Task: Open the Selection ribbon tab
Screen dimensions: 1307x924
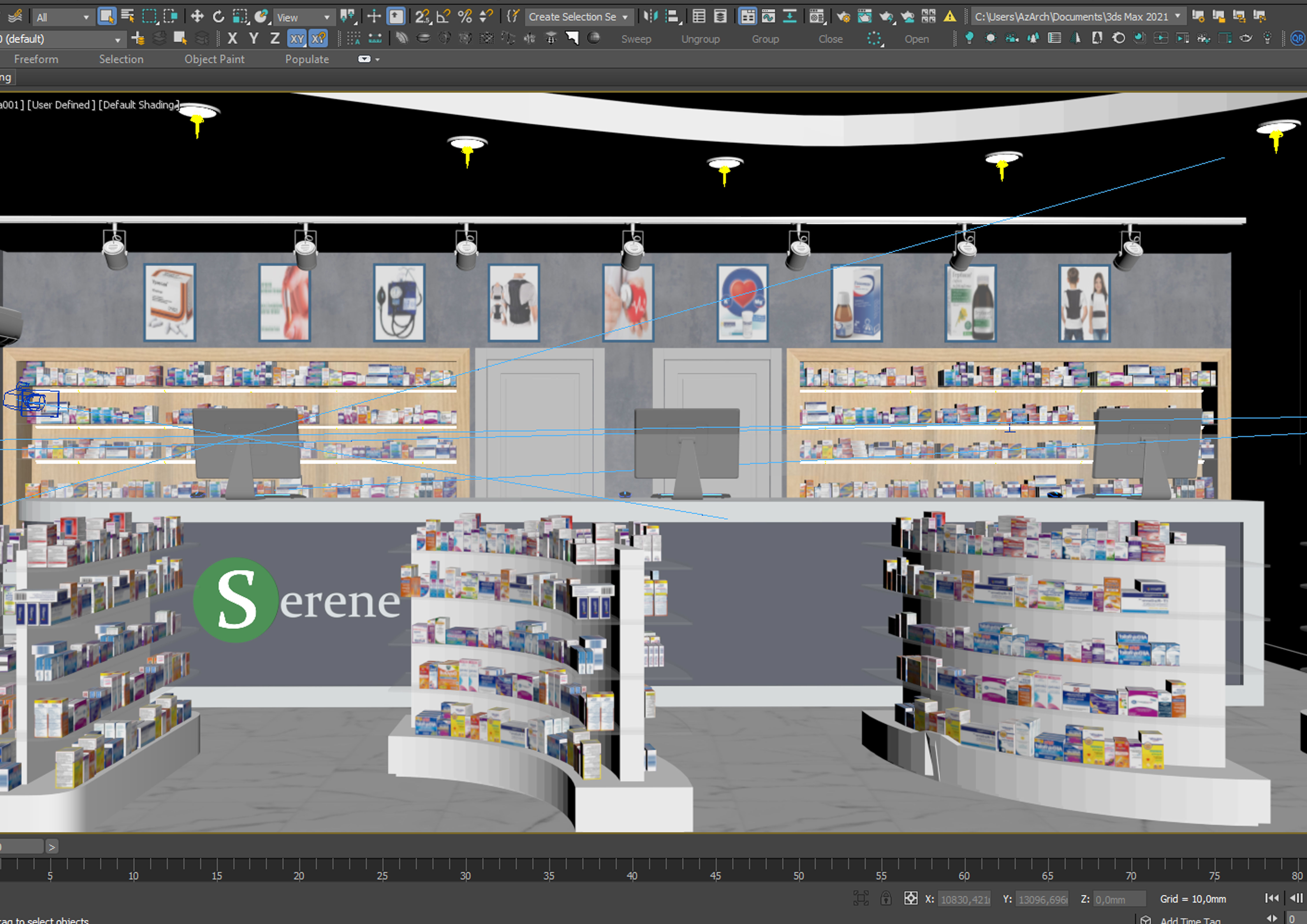Action: pyautogui.click(x=121, y=59)
